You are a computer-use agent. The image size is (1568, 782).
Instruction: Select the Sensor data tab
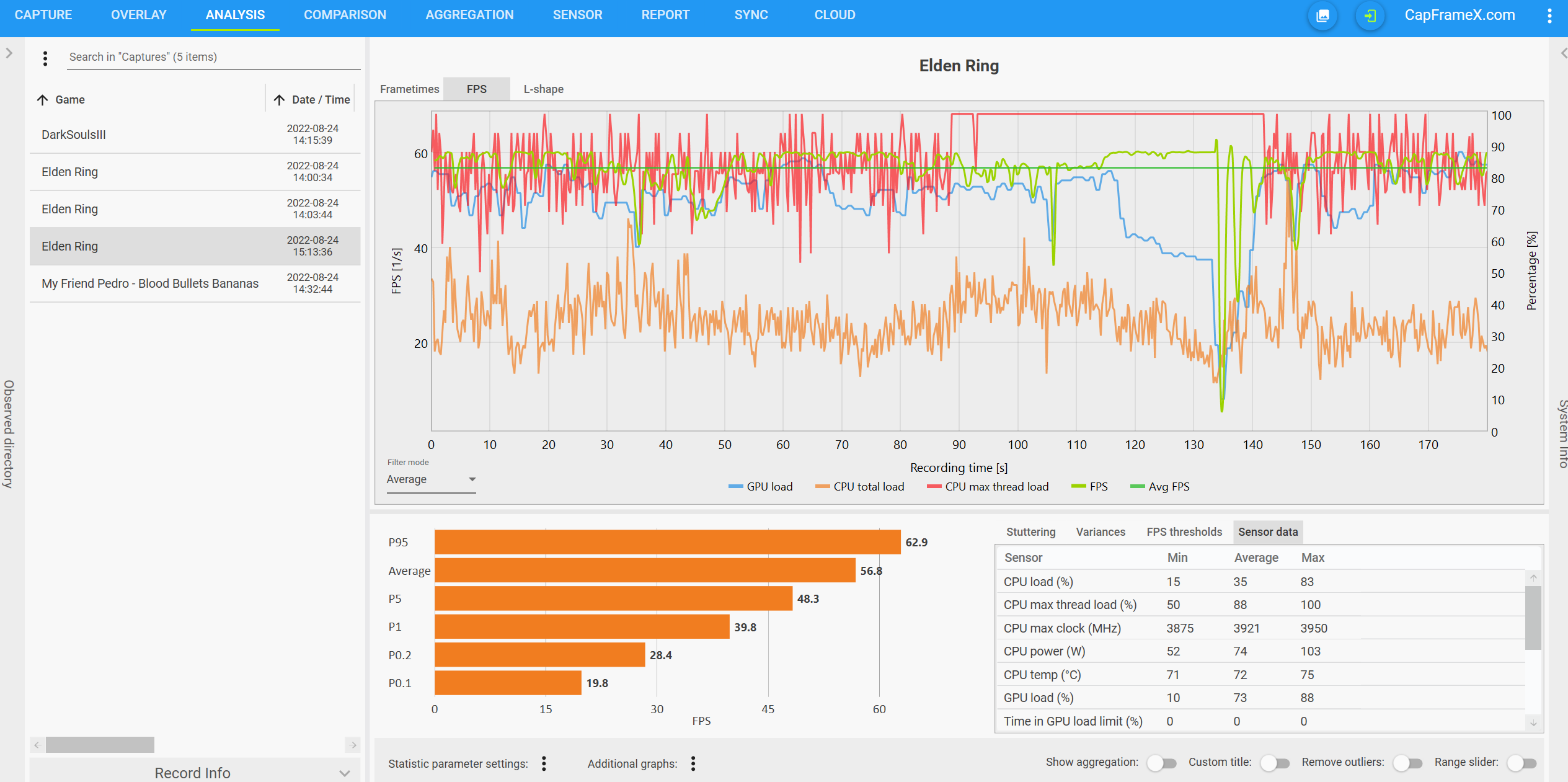pyautogui.click(x=1268, y=532)
